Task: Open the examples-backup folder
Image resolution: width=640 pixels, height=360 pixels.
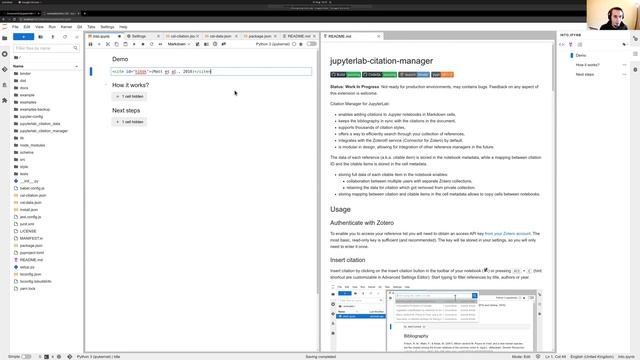Action: pyautogui.click(x=35, y=109)
